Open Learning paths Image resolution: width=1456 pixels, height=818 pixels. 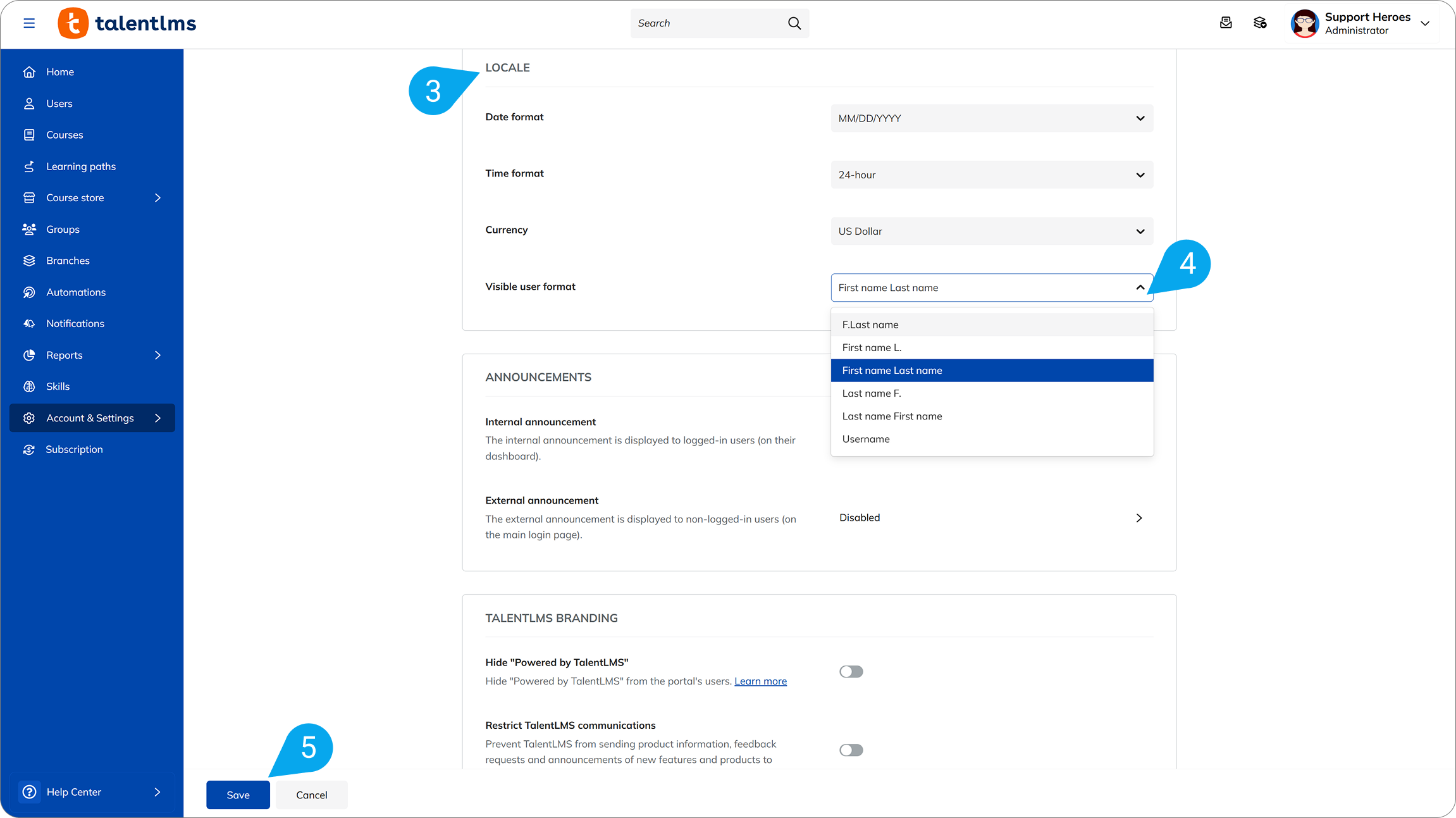(x=80, y=166)
